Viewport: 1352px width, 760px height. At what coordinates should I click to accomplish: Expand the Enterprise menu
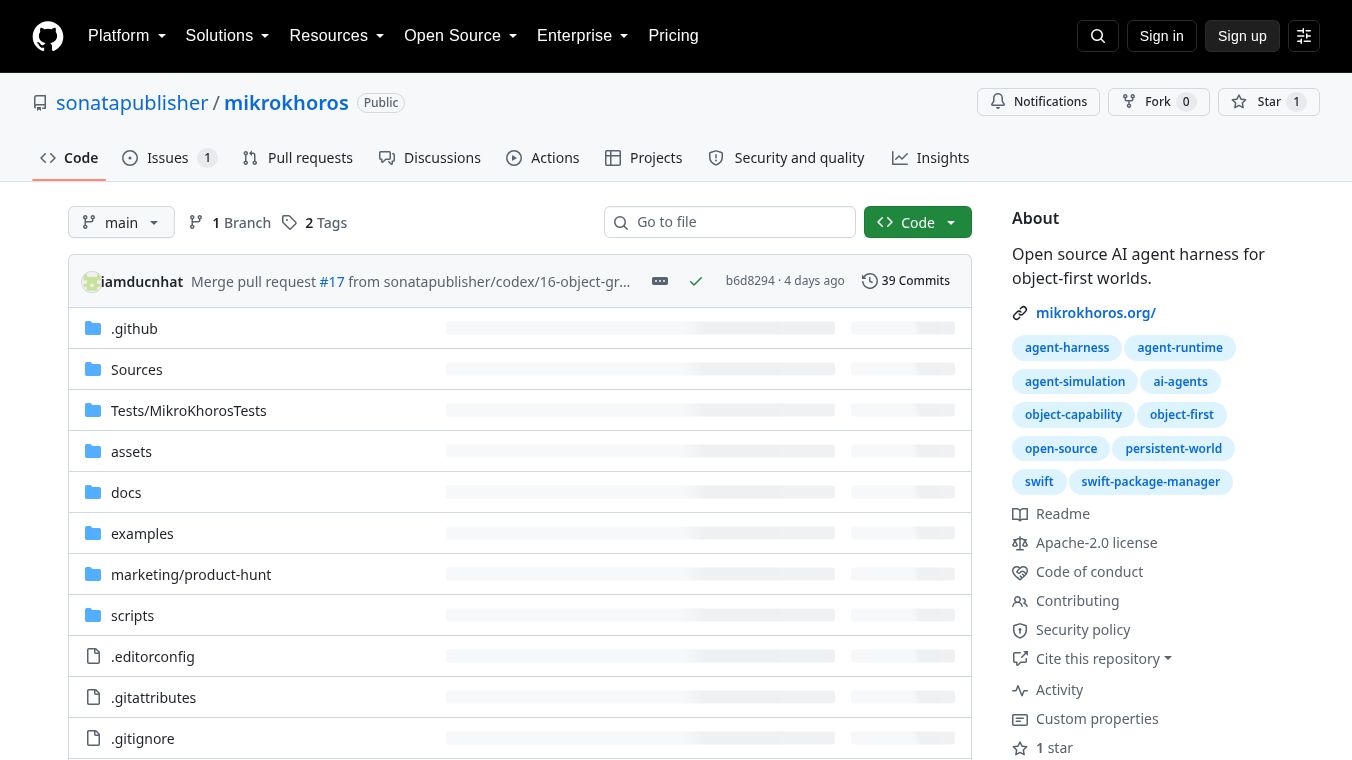[582, 36]
